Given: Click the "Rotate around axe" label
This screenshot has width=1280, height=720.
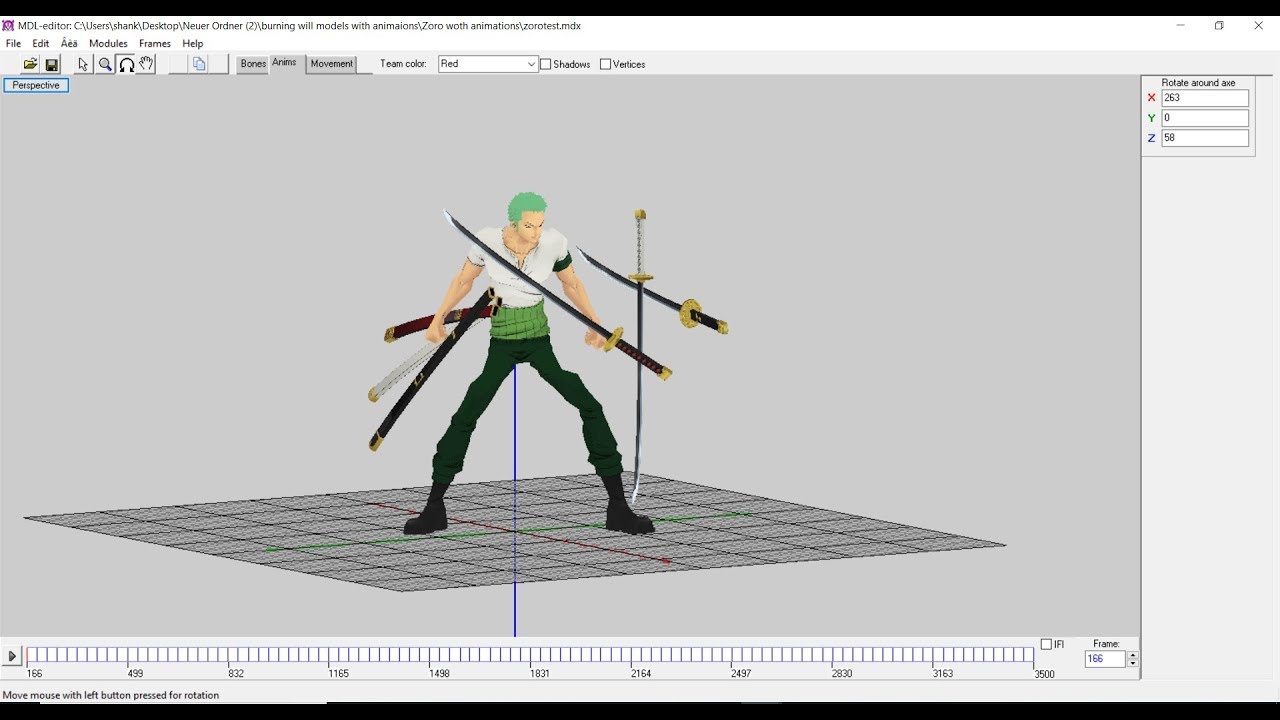Looking at the screenshot, I should point(1198,83).
